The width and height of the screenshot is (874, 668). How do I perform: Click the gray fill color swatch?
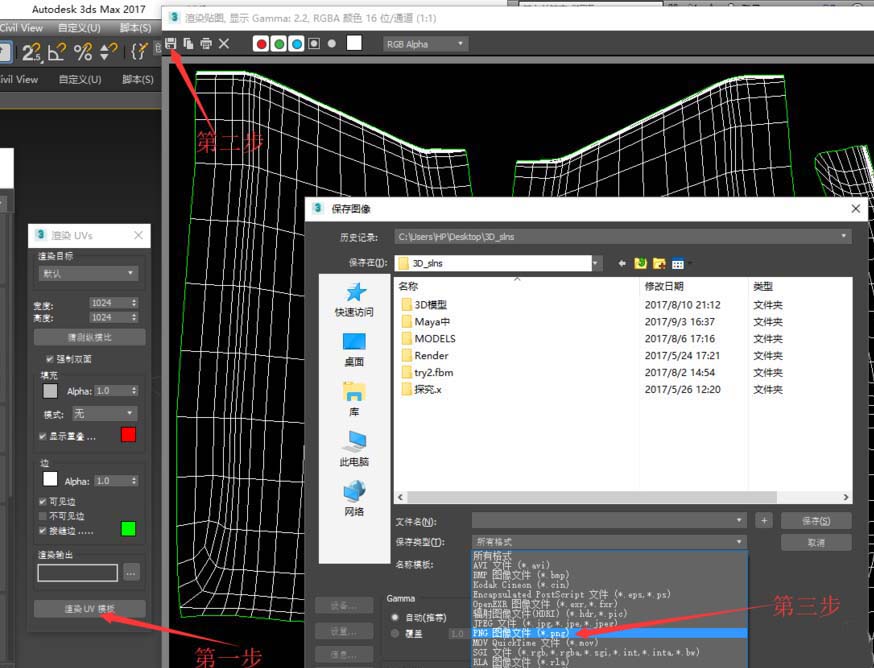pyautogui.click(x=50, y=391)
